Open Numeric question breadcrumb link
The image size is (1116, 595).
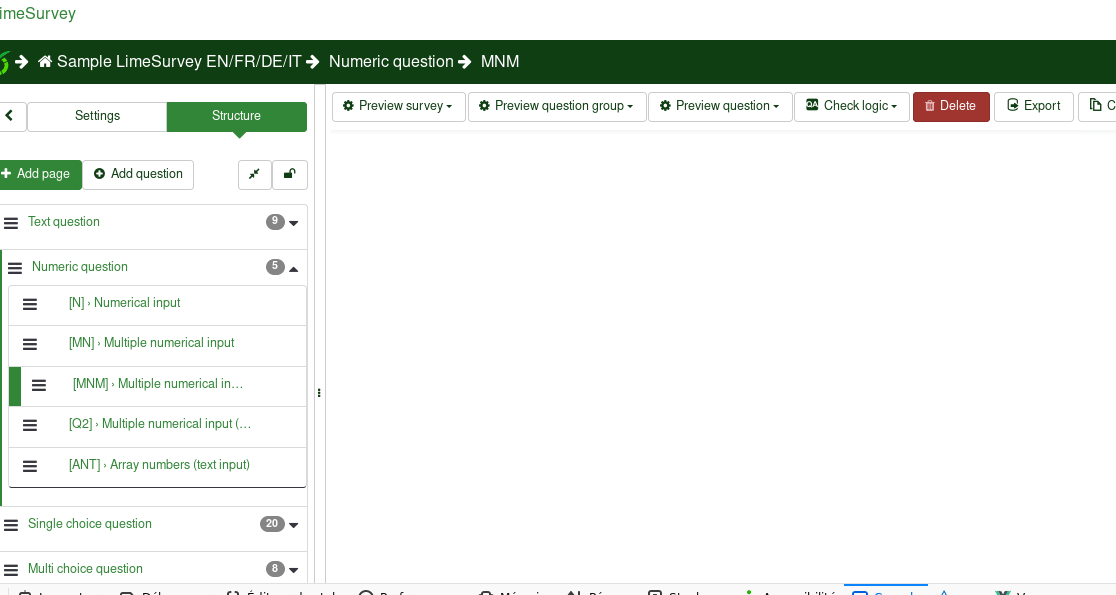[391, 62]
